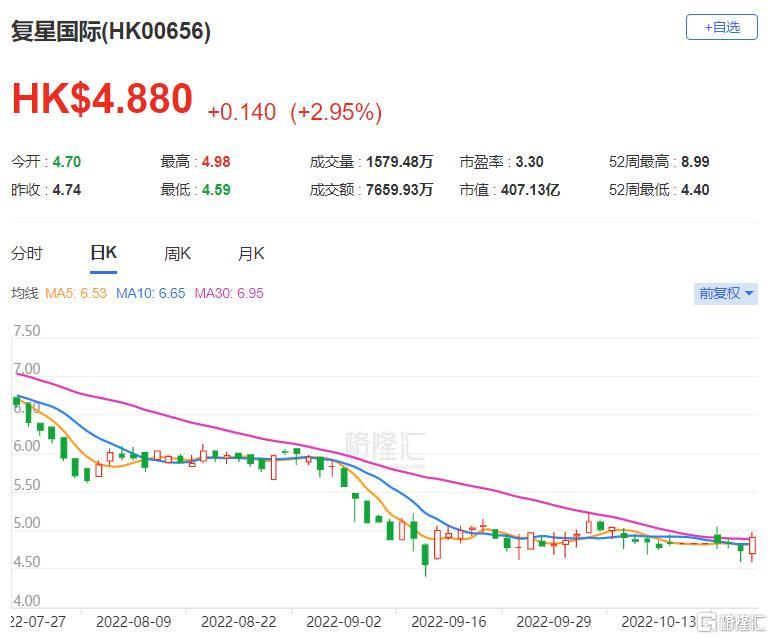Click the MA5: 6.53 legend
The image size is (772, 639).
[76, 293]
